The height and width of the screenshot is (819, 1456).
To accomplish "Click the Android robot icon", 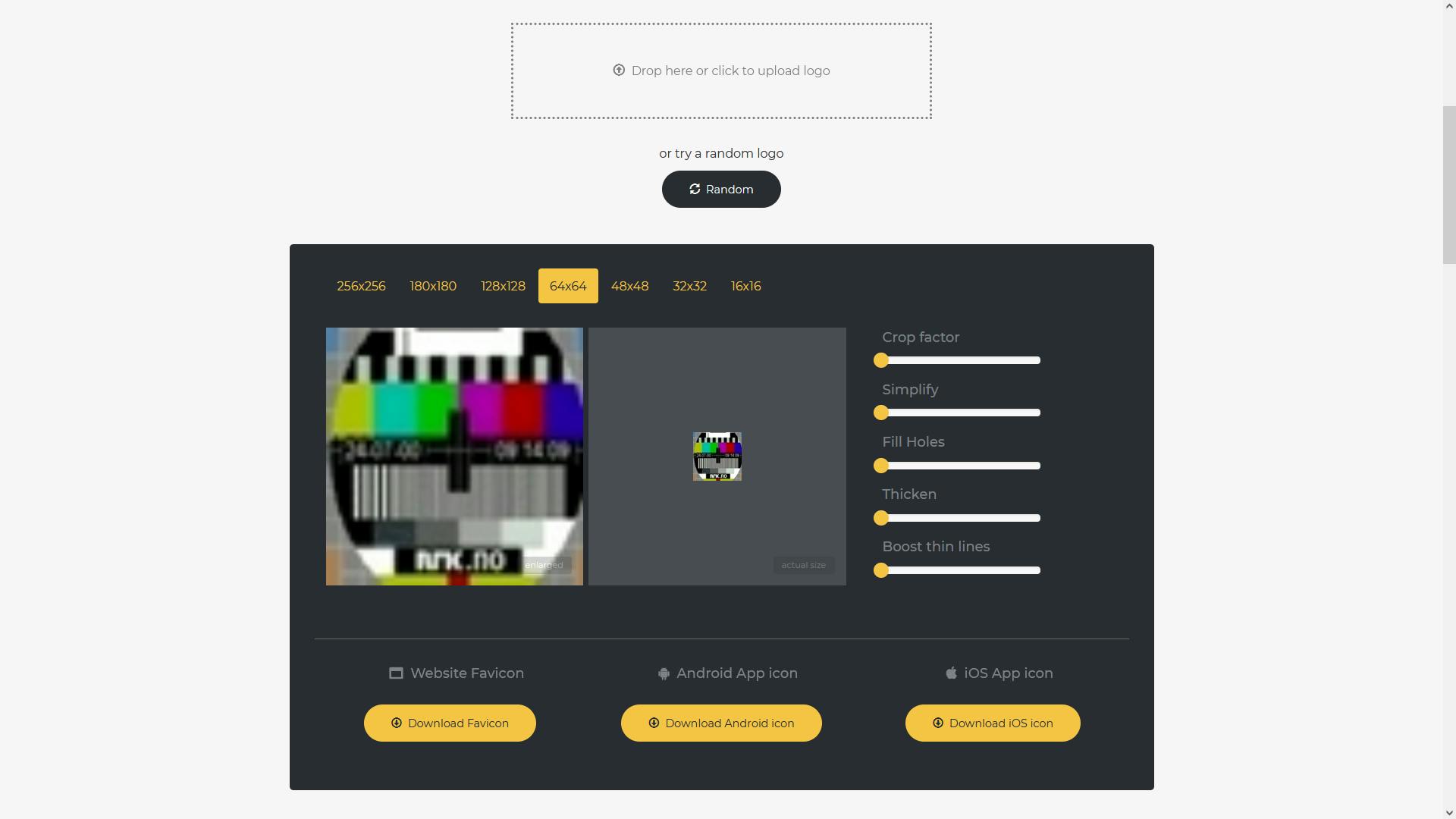I will click(x=664, y=673).
